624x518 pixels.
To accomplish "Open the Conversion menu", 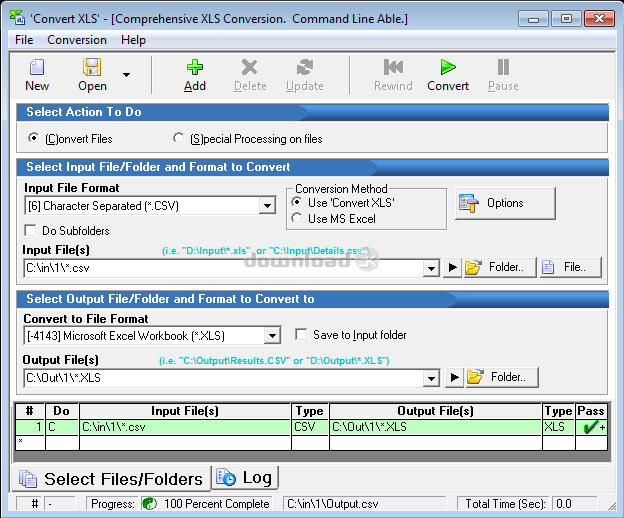I will [77, 40].
